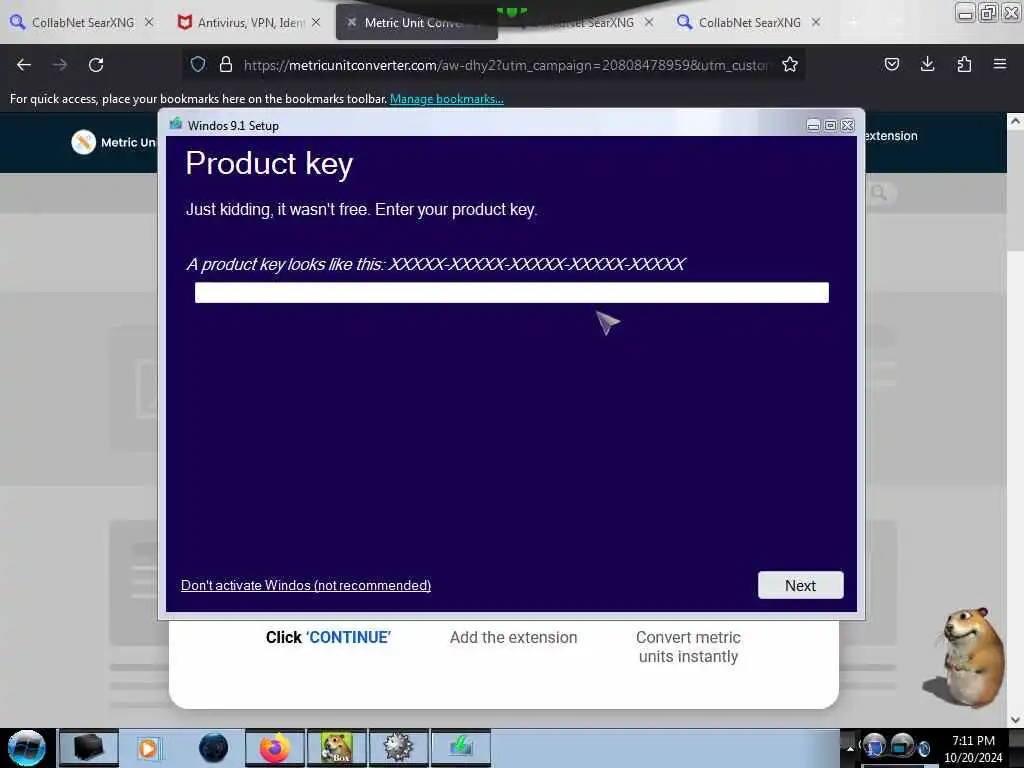Close the first CollabNet SearXNG tab

pos(149,22)
